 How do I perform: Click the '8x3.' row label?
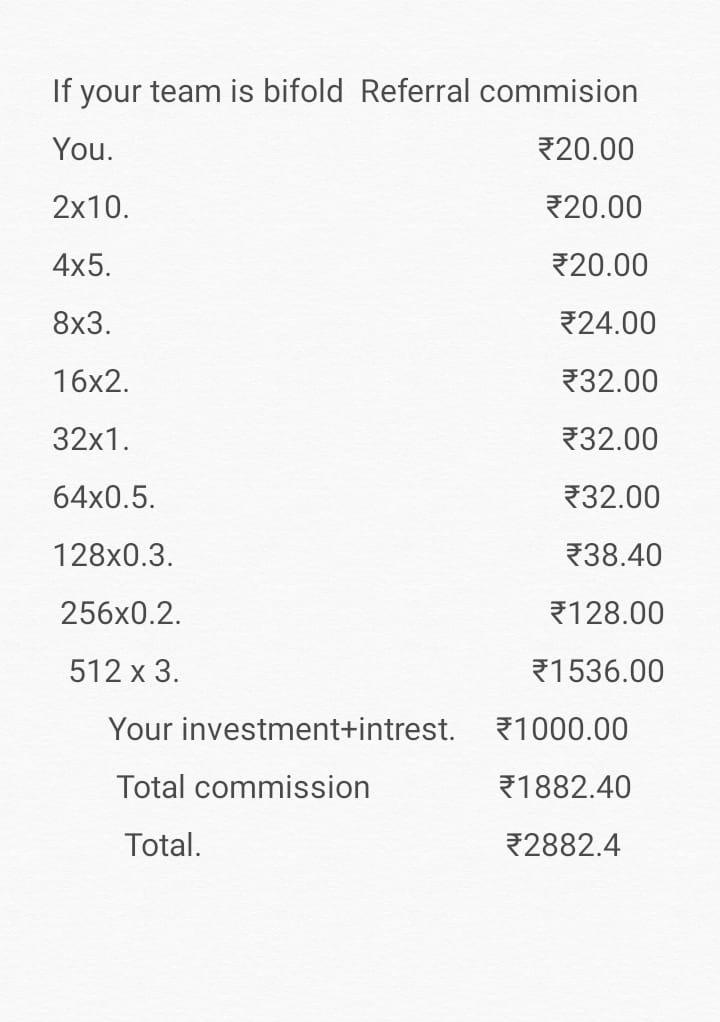coord(82,324)
